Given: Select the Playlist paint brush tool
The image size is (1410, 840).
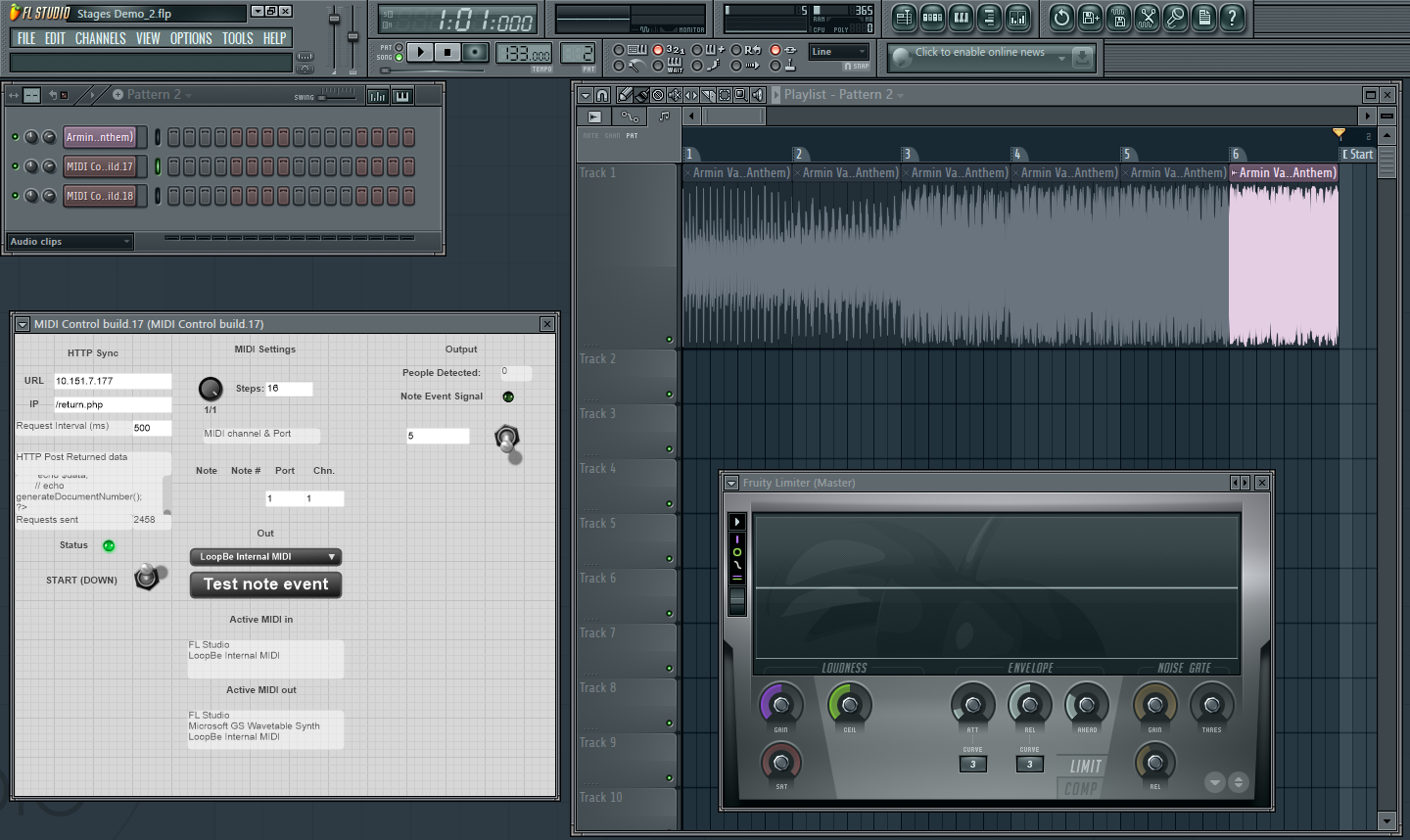Looking at the screenshot, I should pos(641,95).
